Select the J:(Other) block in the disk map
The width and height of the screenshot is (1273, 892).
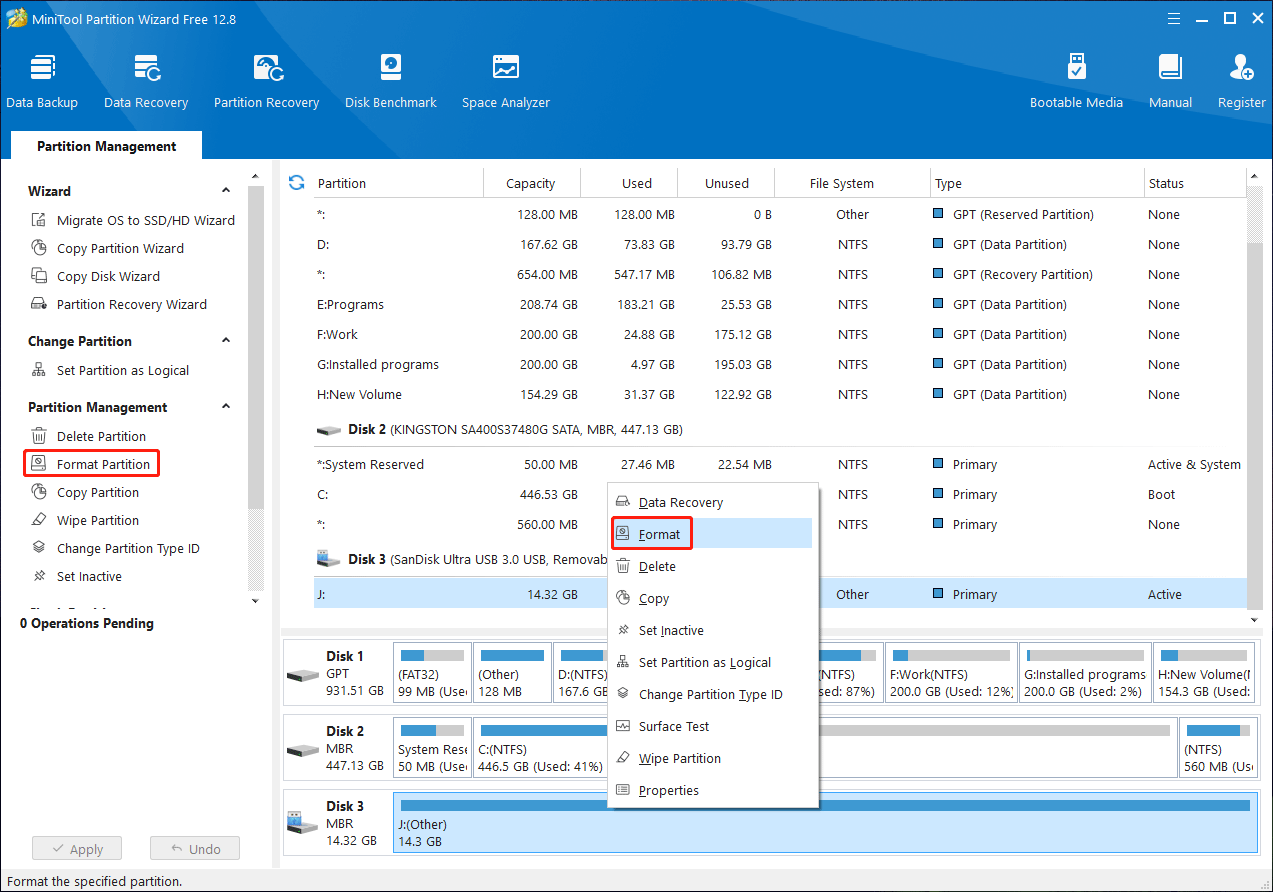(825, 823)
